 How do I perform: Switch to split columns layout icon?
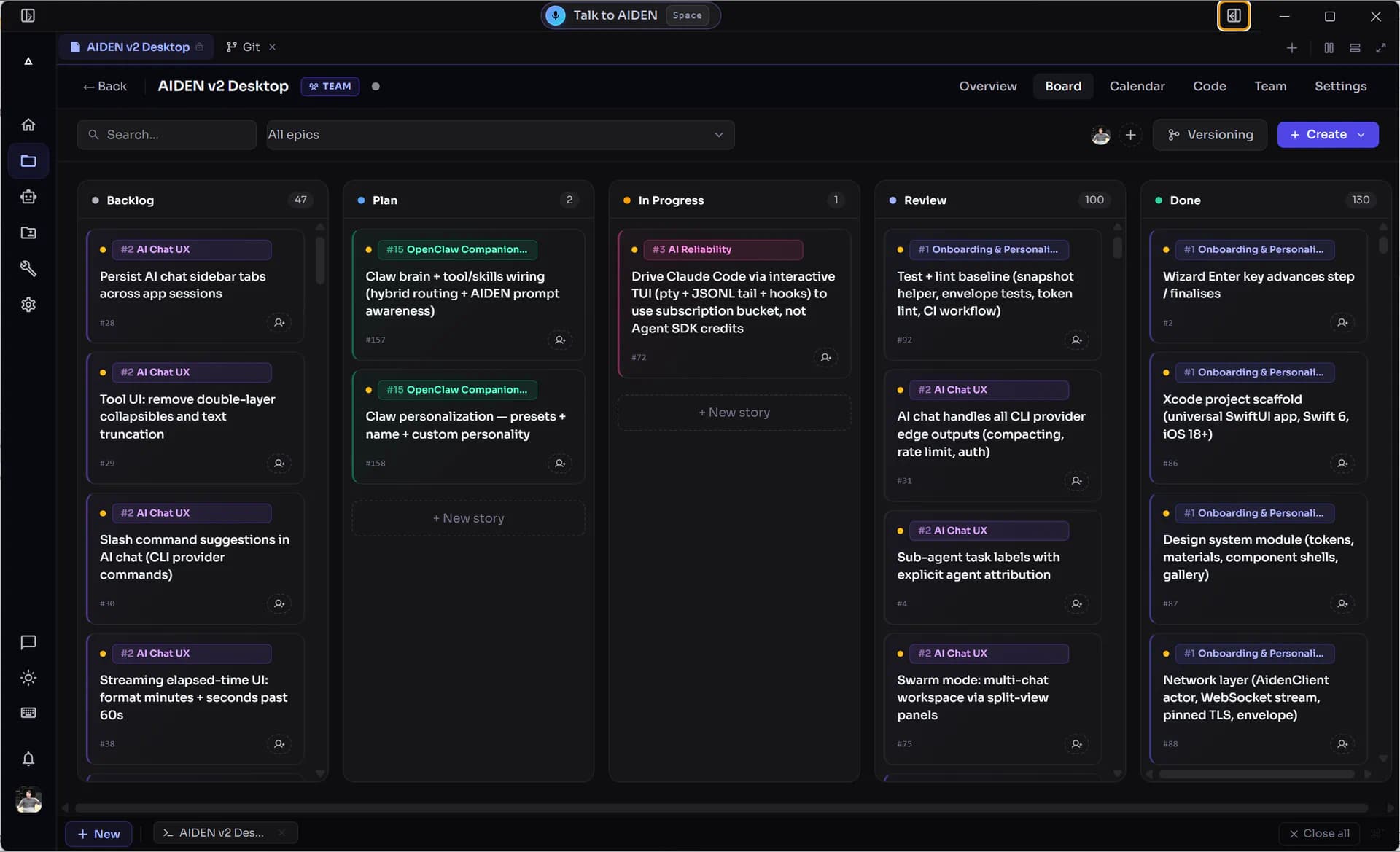(1329, 47)
